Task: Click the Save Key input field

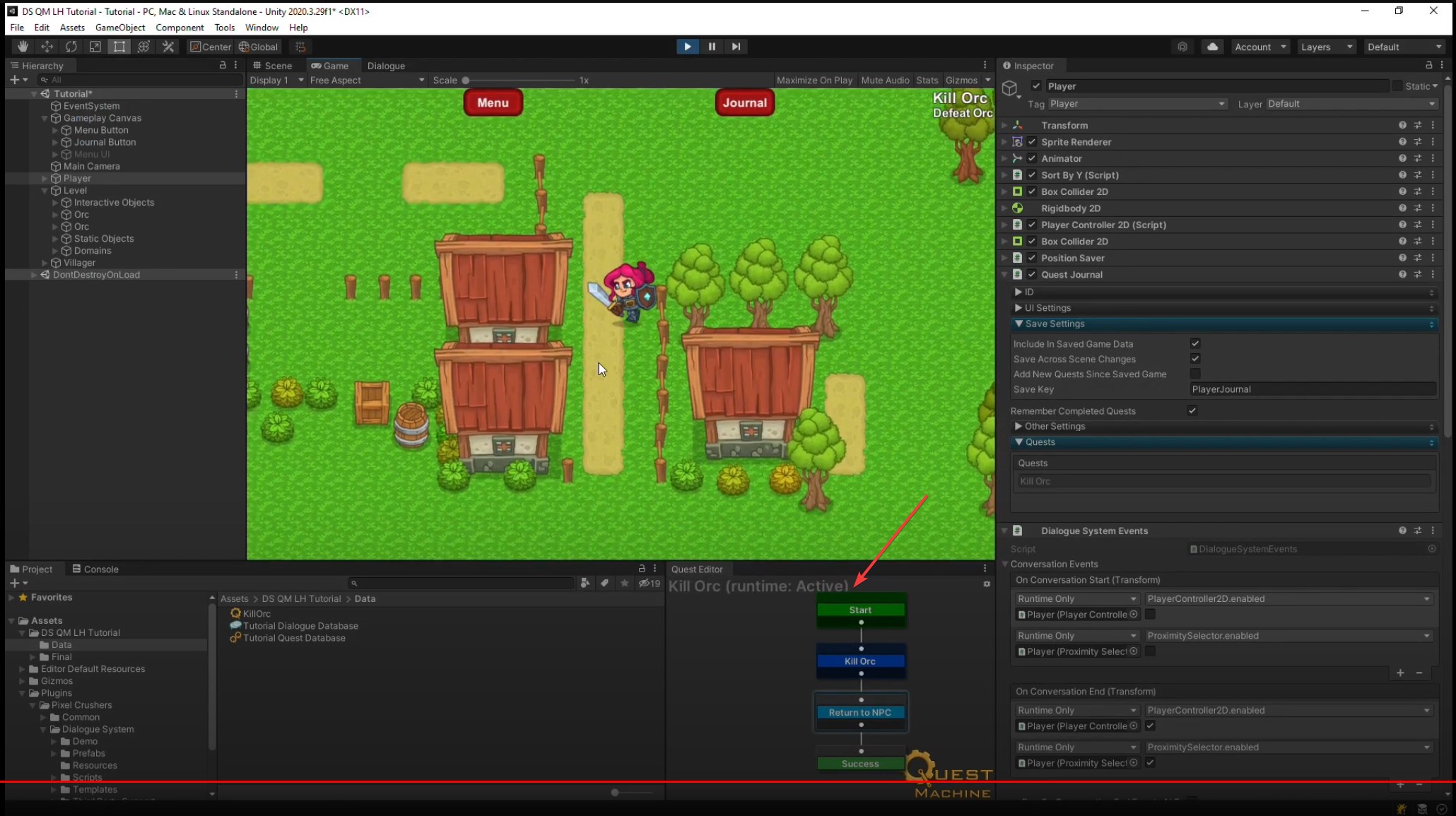Action: click(1313, 389)
